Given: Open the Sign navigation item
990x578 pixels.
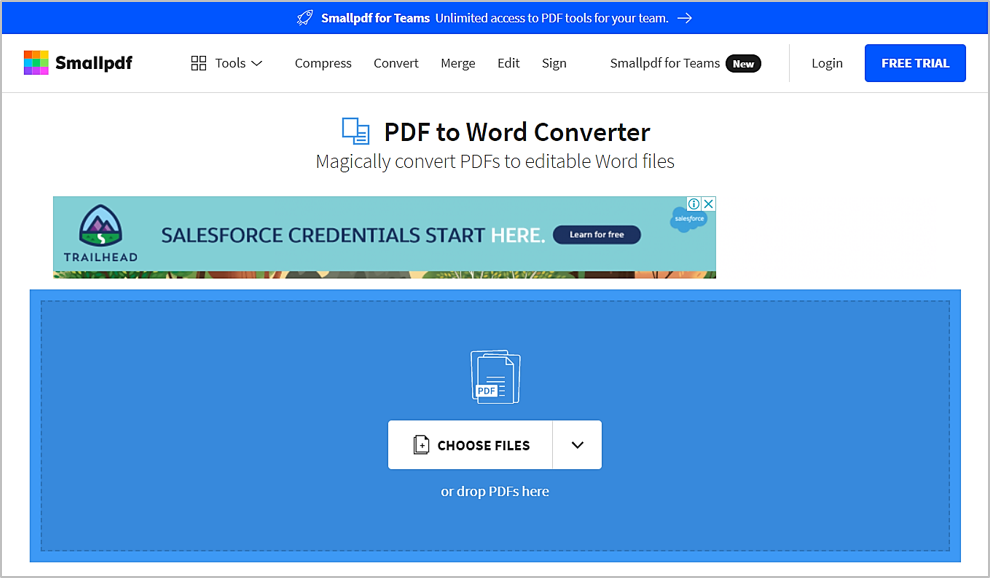Looking at the screenshot, I should point(554,63).
